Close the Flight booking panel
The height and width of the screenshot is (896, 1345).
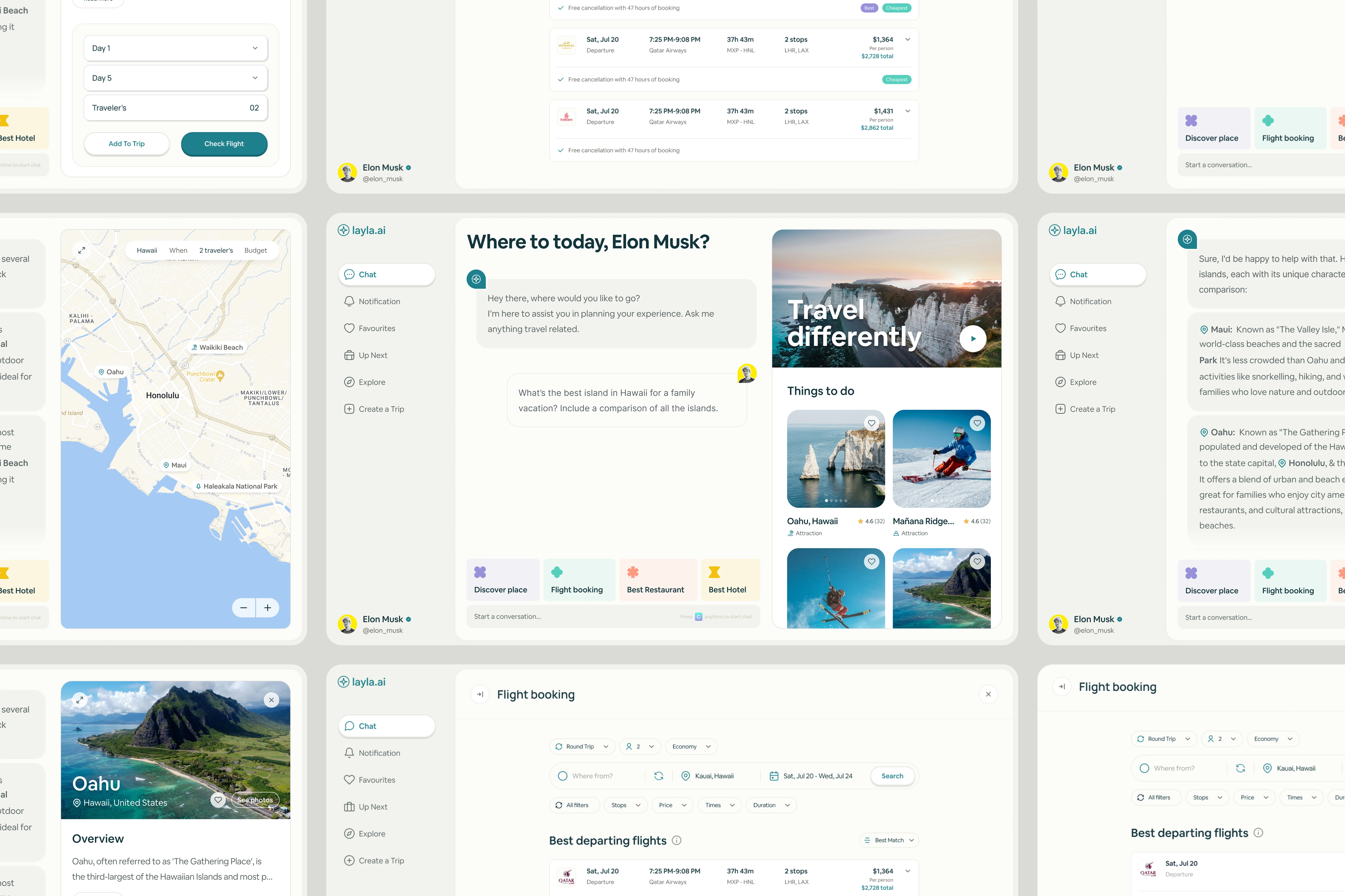click(x=988, y=694)
